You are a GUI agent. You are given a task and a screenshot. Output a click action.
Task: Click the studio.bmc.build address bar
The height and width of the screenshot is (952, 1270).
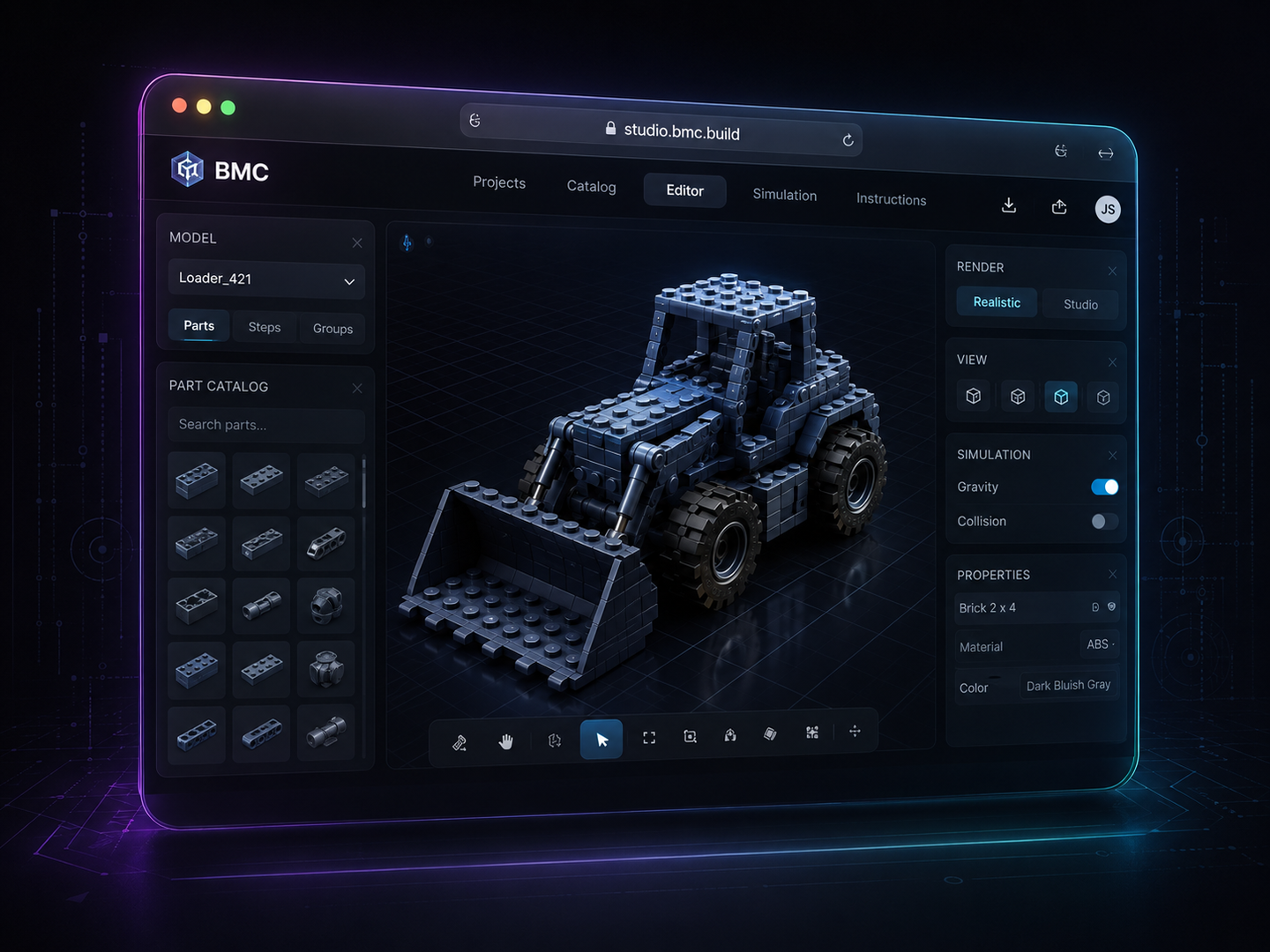coord(661,130)
